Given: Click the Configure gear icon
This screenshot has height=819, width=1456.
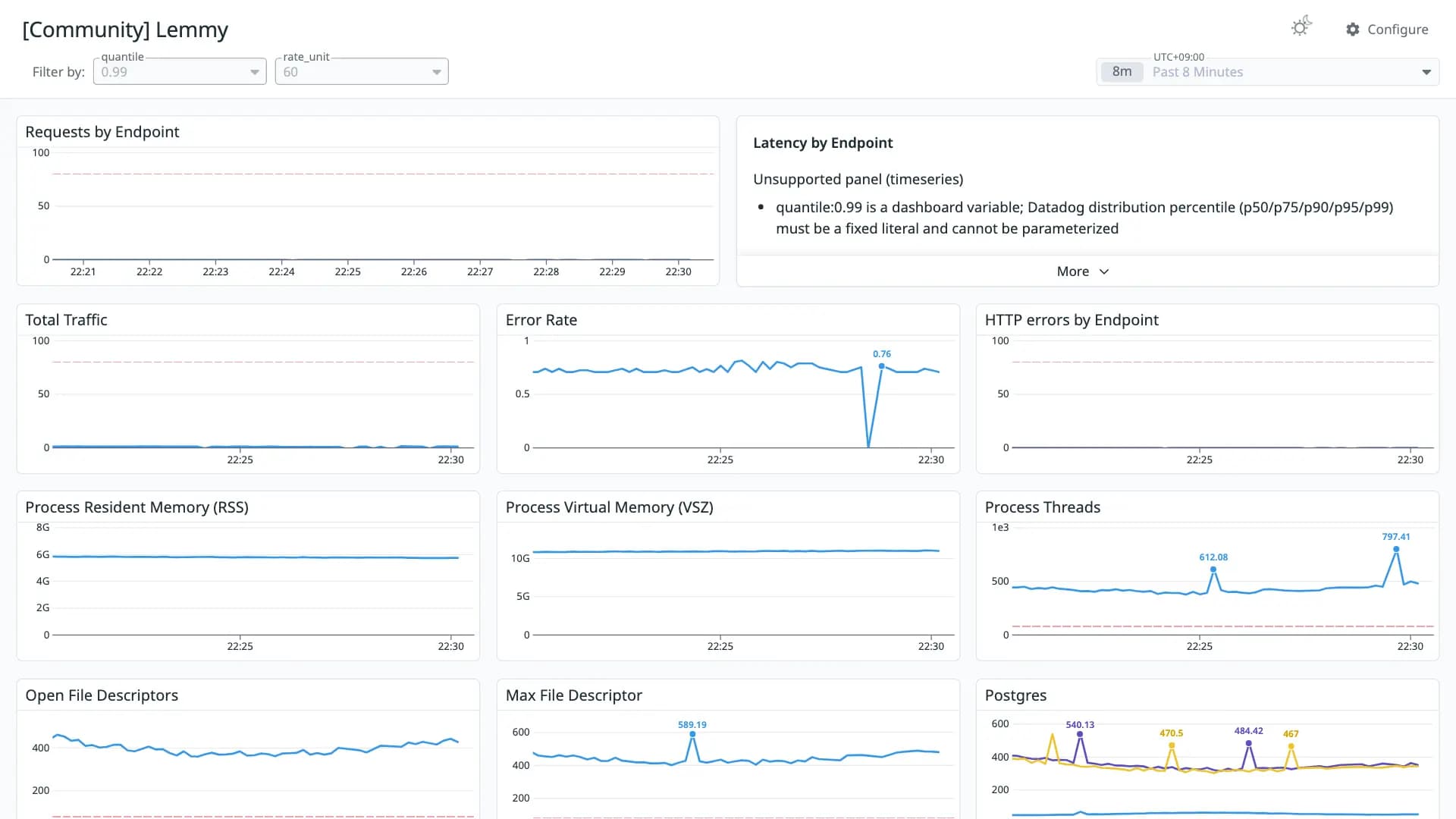Looking at the screenshot, I should coord(1353,30).
